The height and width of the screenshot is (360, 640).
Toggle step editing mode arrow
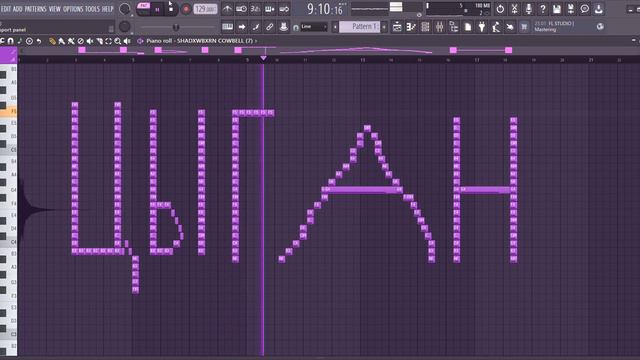[242, 27]
